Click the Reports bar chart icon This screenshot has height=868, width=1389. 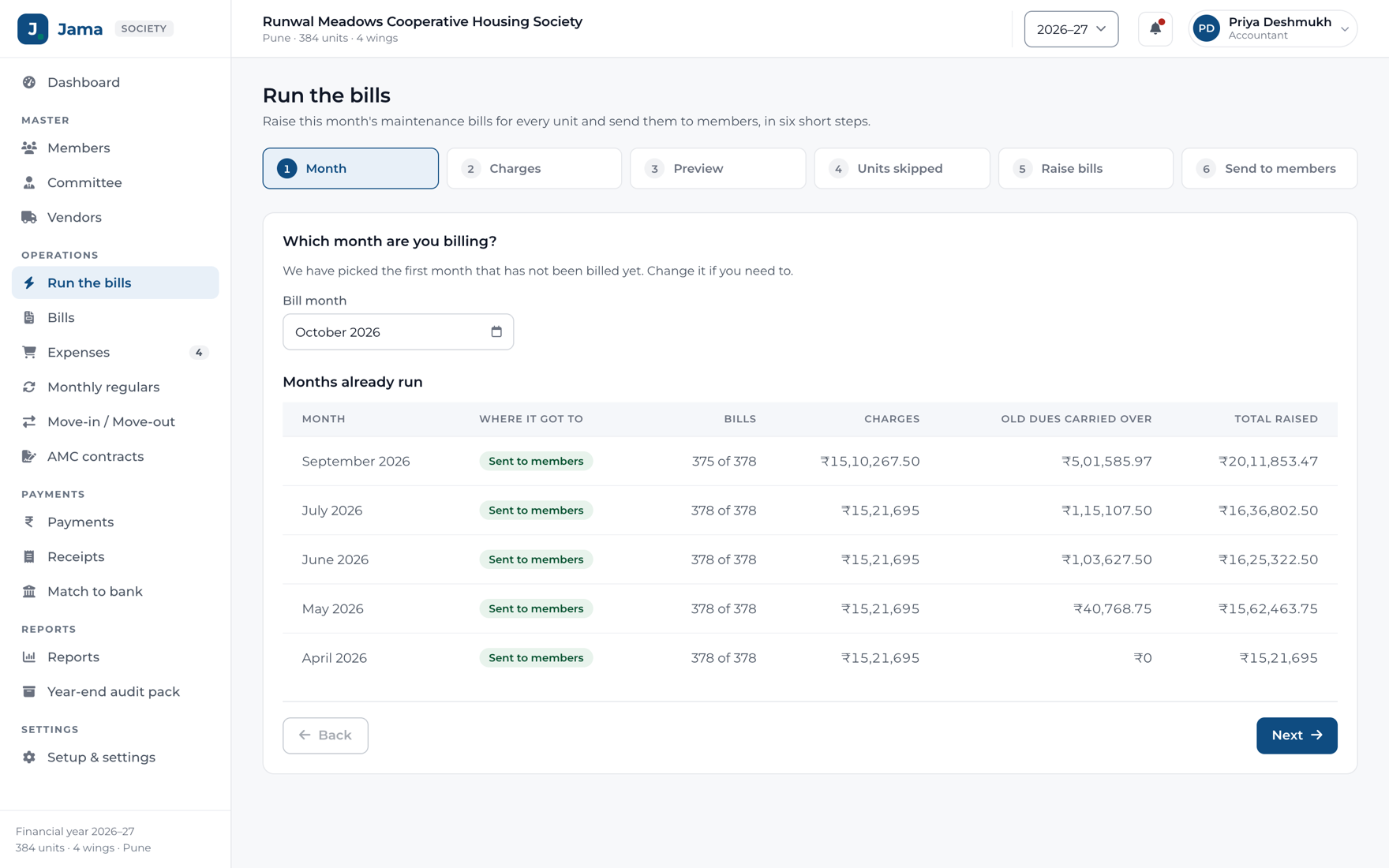click(x=29, y=657)
